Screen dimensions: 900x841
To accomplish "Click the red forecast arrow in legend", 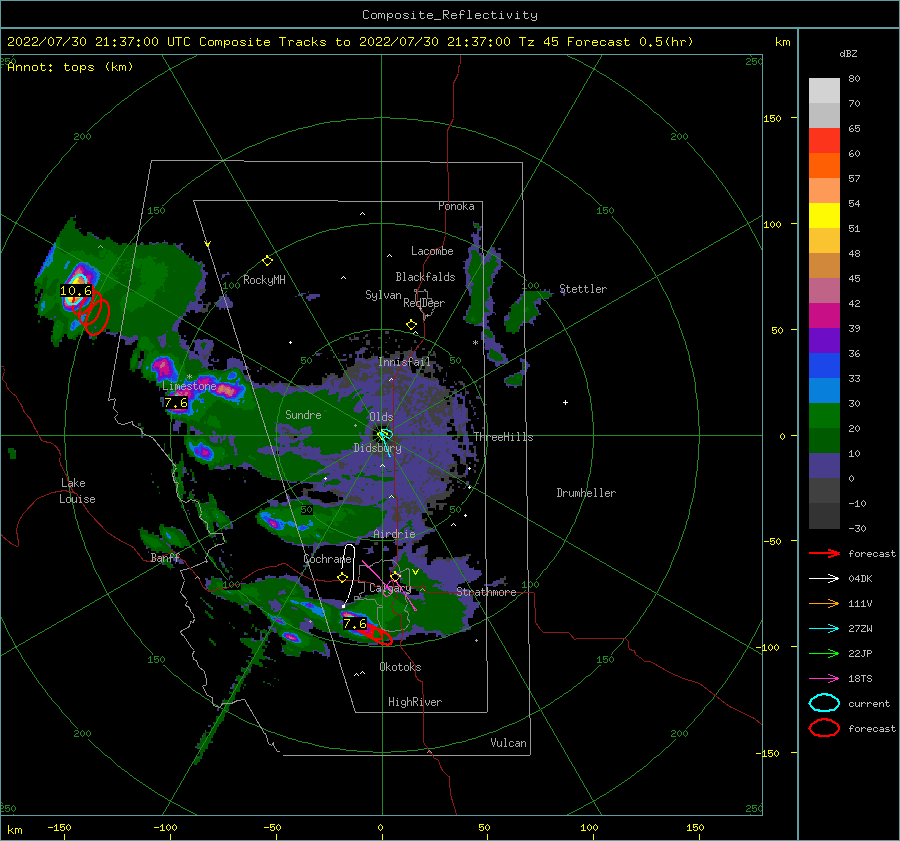I will (x=824, y=553).
